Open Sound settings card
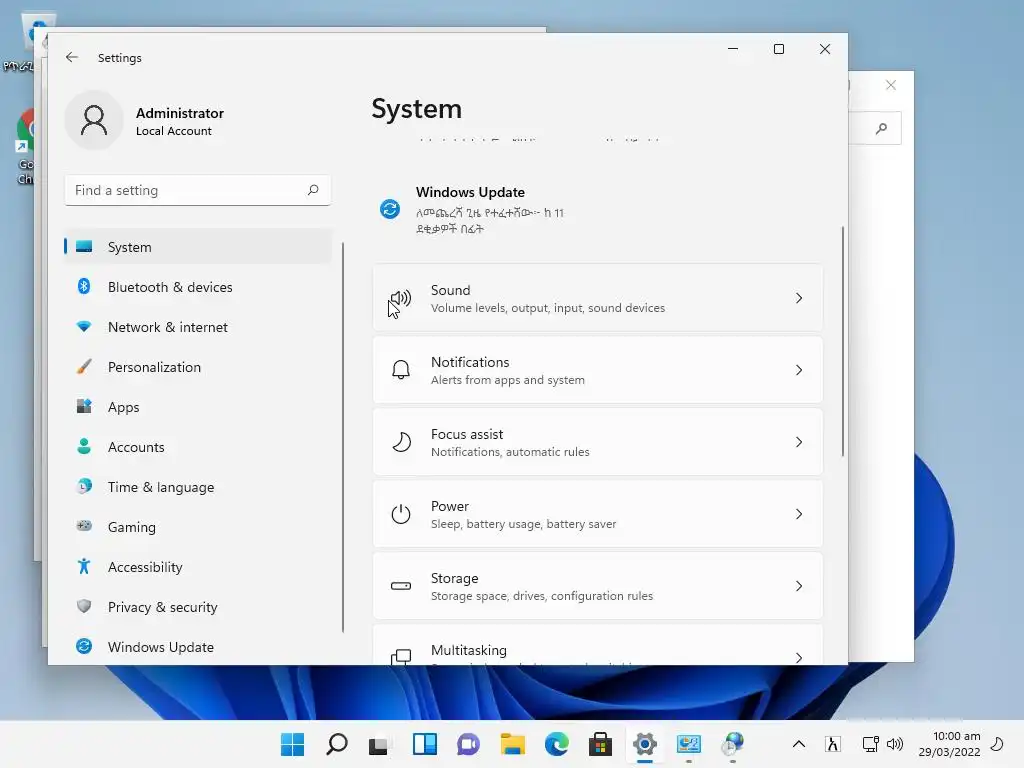 [598, 298]
